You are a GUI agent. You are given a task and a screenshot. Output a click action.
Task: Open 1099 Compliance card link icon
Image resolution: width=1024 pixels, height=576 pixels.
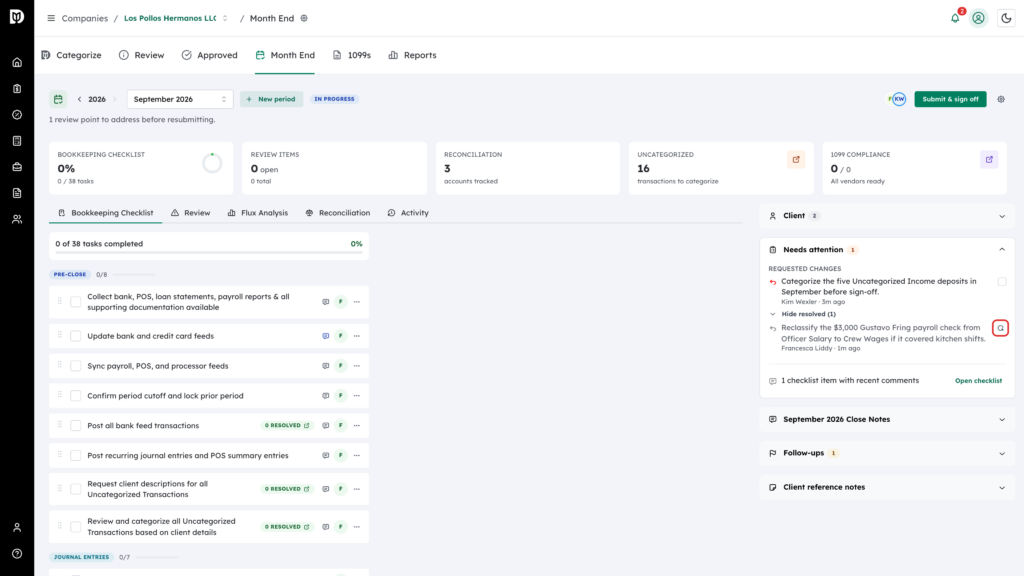989,159
